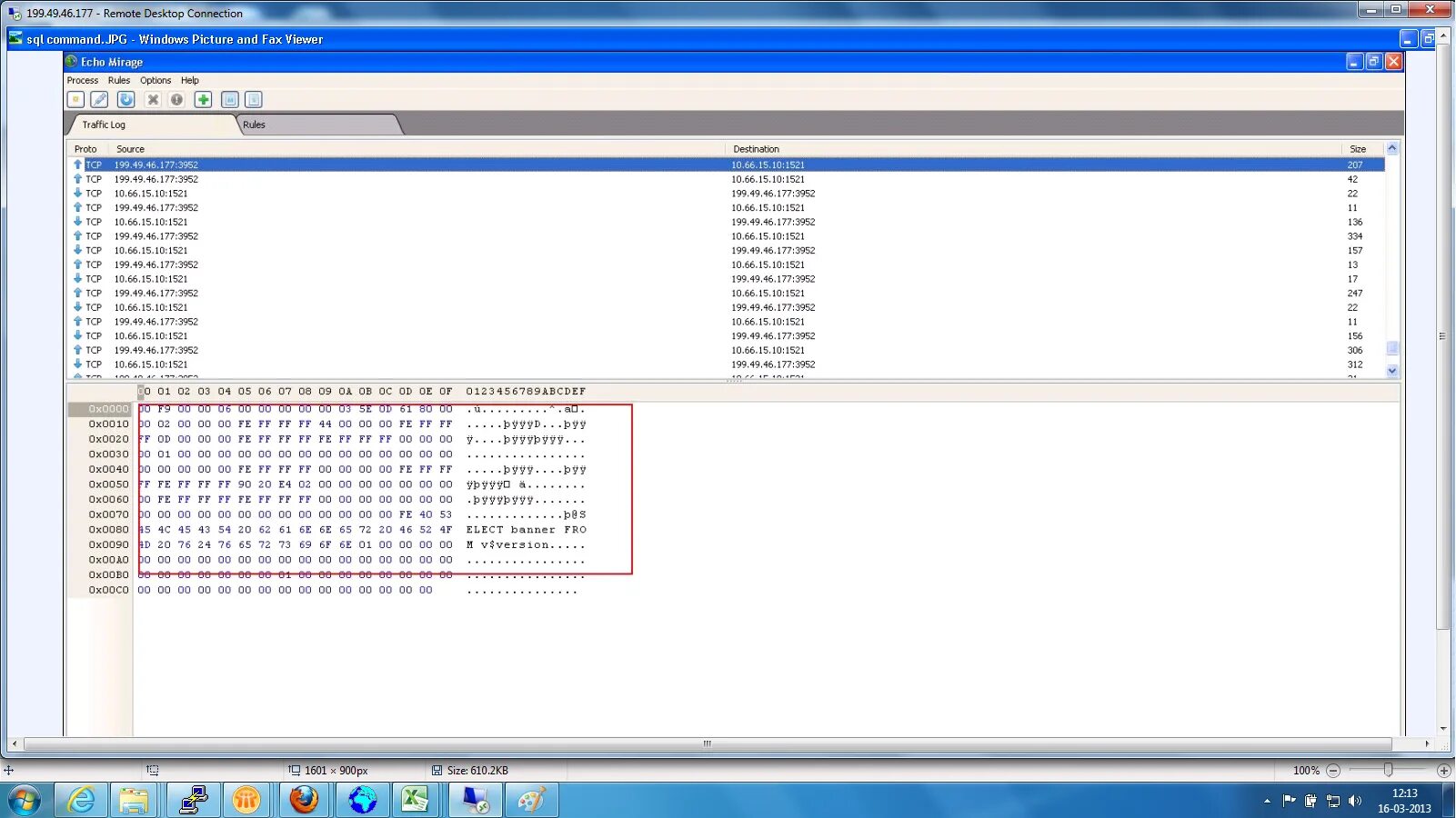Image resolution: width=1456 pixels, height=818 pixels.
Task: Open Windows Explorer folder icon on taskbar
Action: click(x=135, y=801)
